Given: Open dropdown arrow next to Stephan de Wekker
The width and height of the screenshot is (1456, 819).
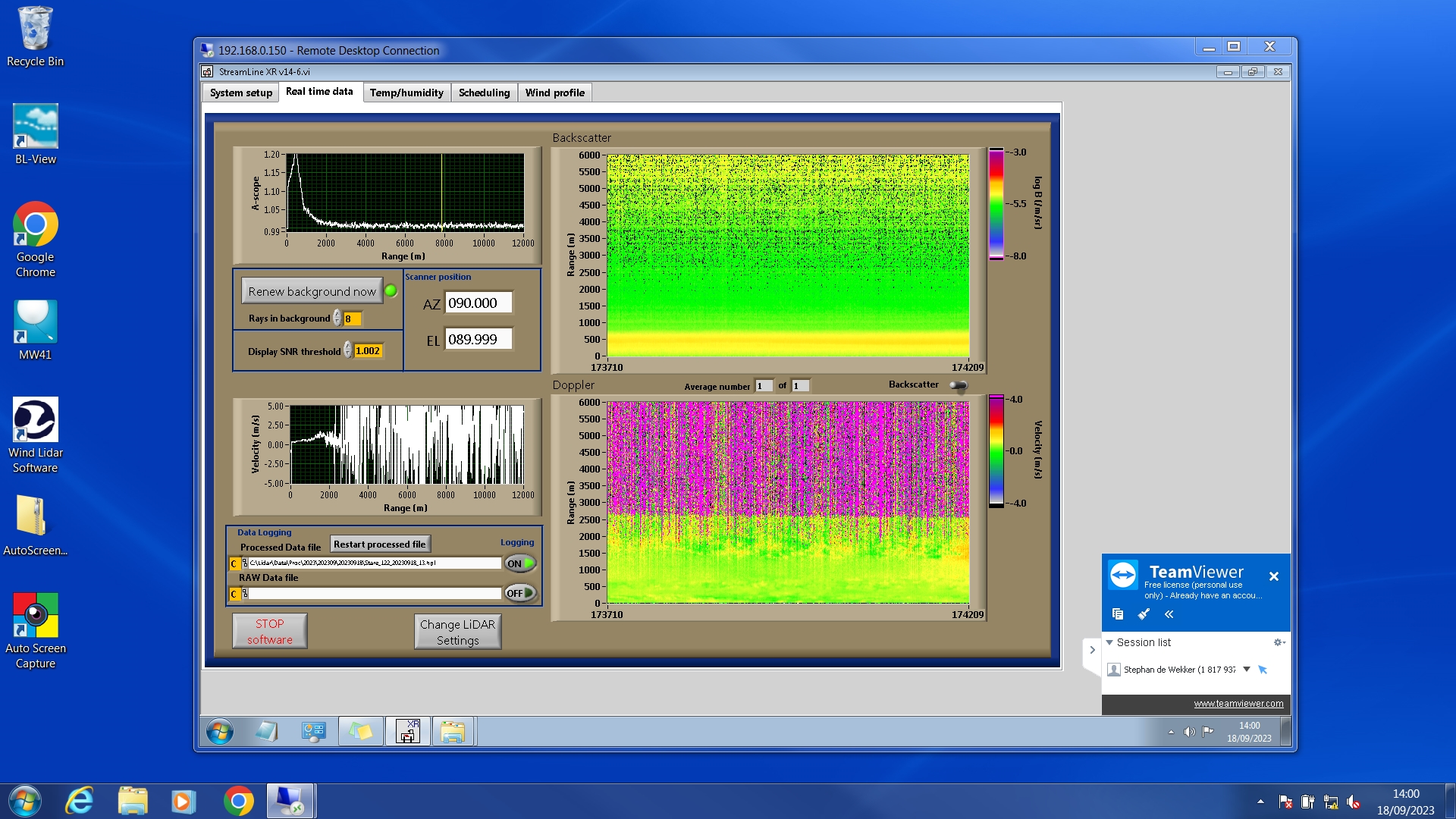Looking at the screenshot, I should click(x=1246, y=670).
